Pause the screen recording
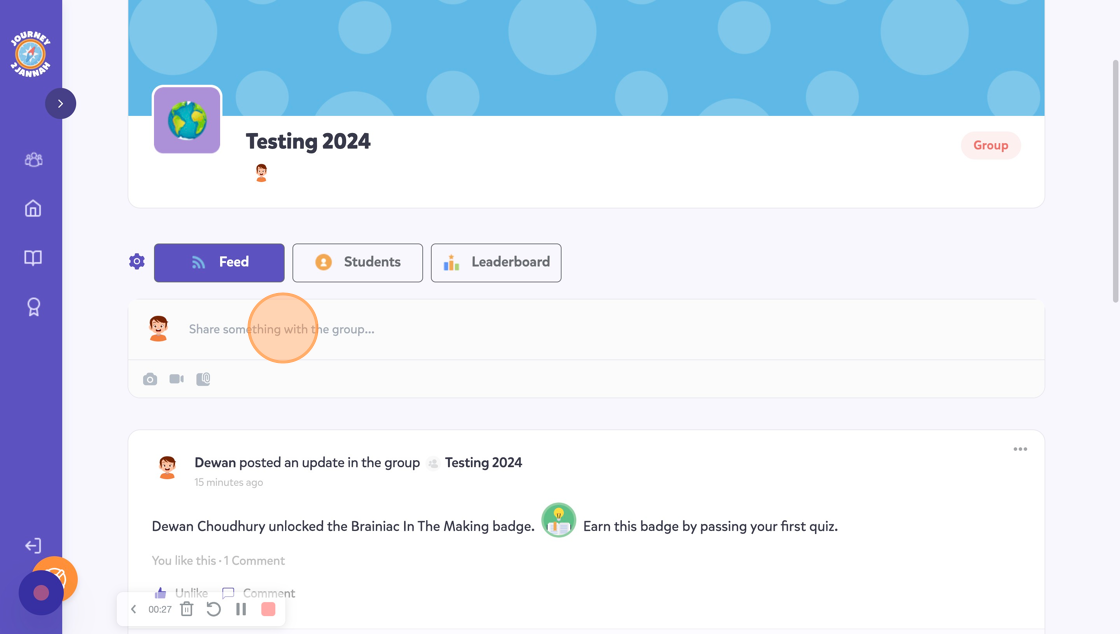 click(x=241, y=609)
